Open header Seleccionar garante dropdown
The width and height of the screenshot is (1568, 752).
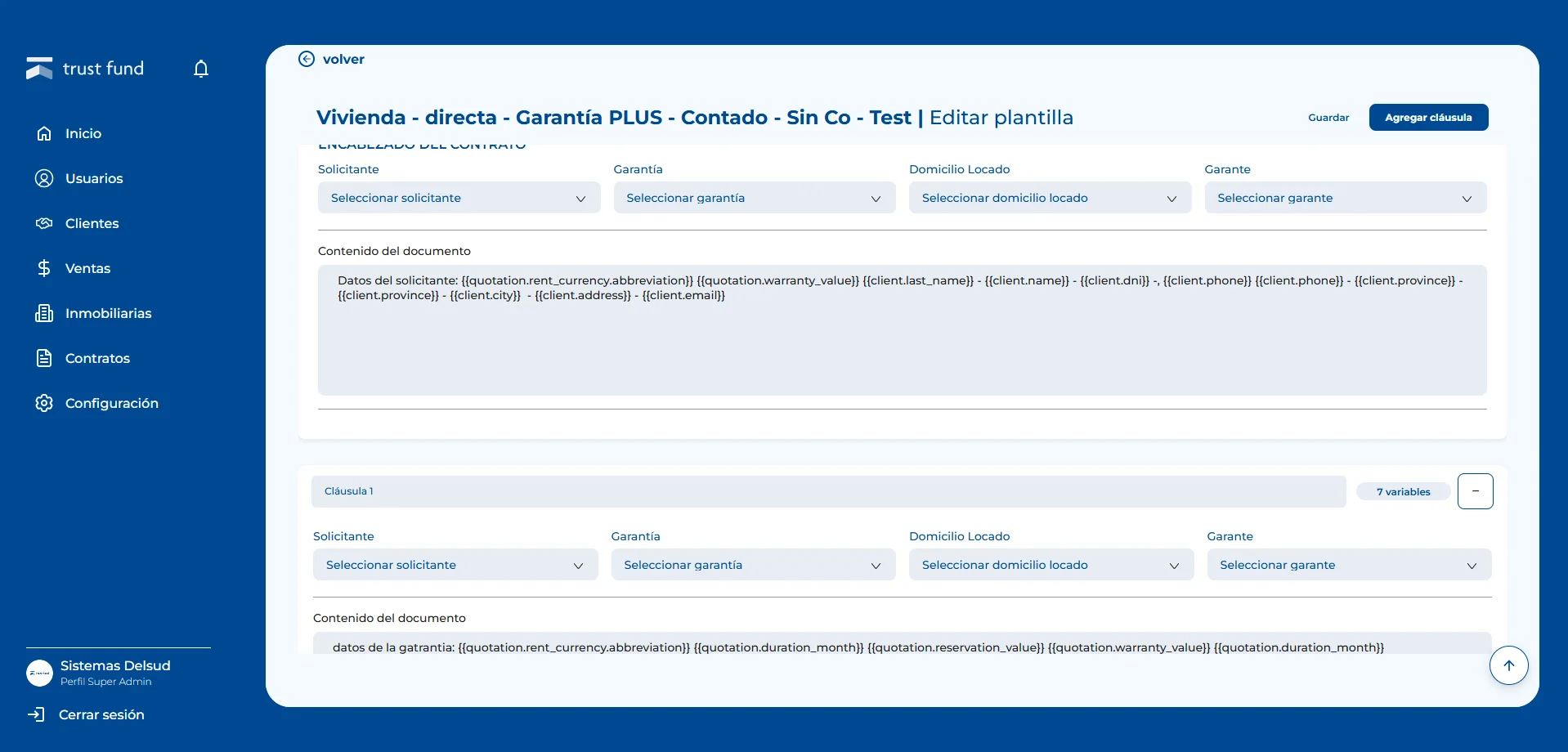(x=1346, y=198)
